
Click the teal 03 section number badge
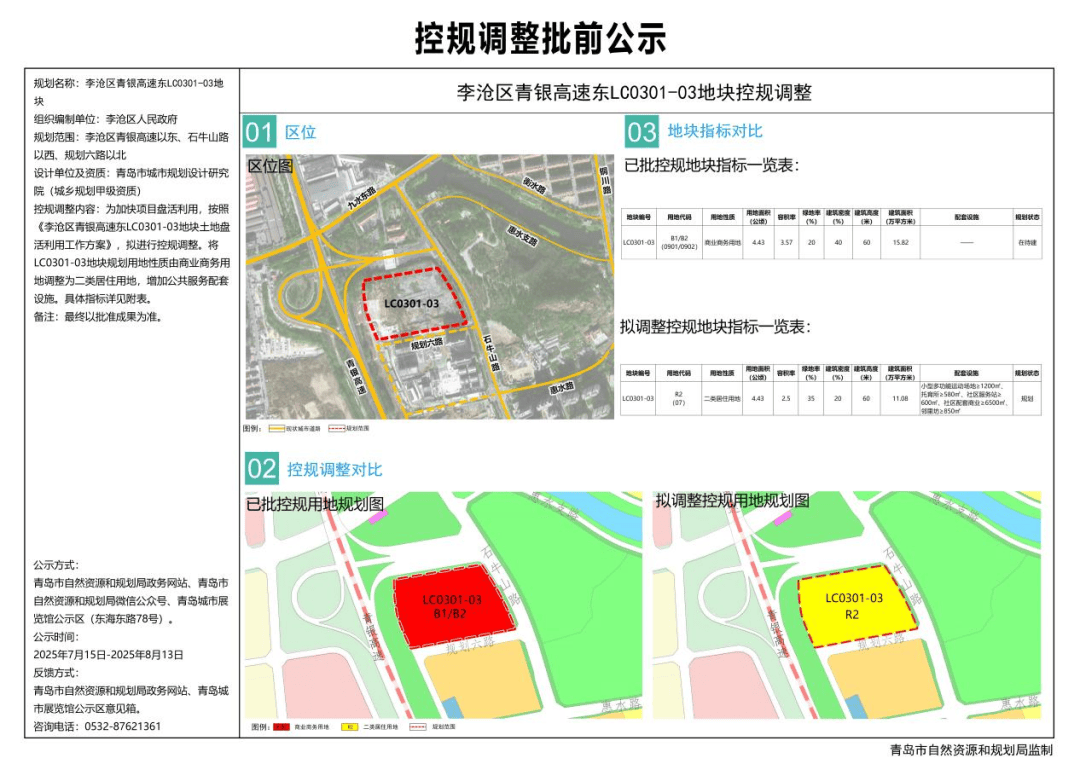pyautogui.click(x=641, y=132)
